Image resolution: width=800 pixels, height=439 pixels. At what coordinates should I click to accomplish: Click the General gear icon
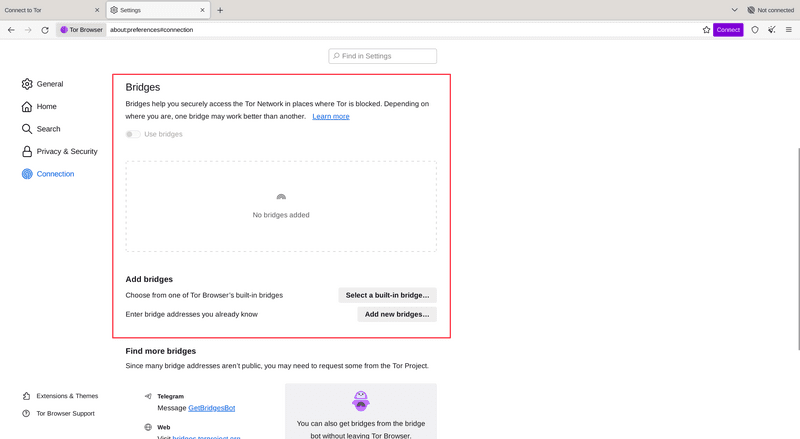[27, 84]
